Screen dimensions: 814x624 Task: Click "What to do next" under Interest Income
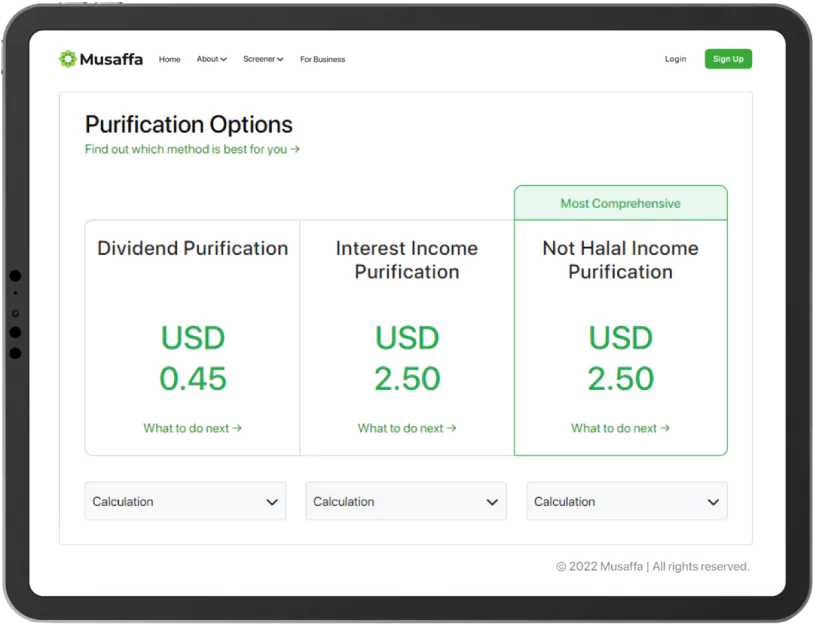(x=407, y=428)
